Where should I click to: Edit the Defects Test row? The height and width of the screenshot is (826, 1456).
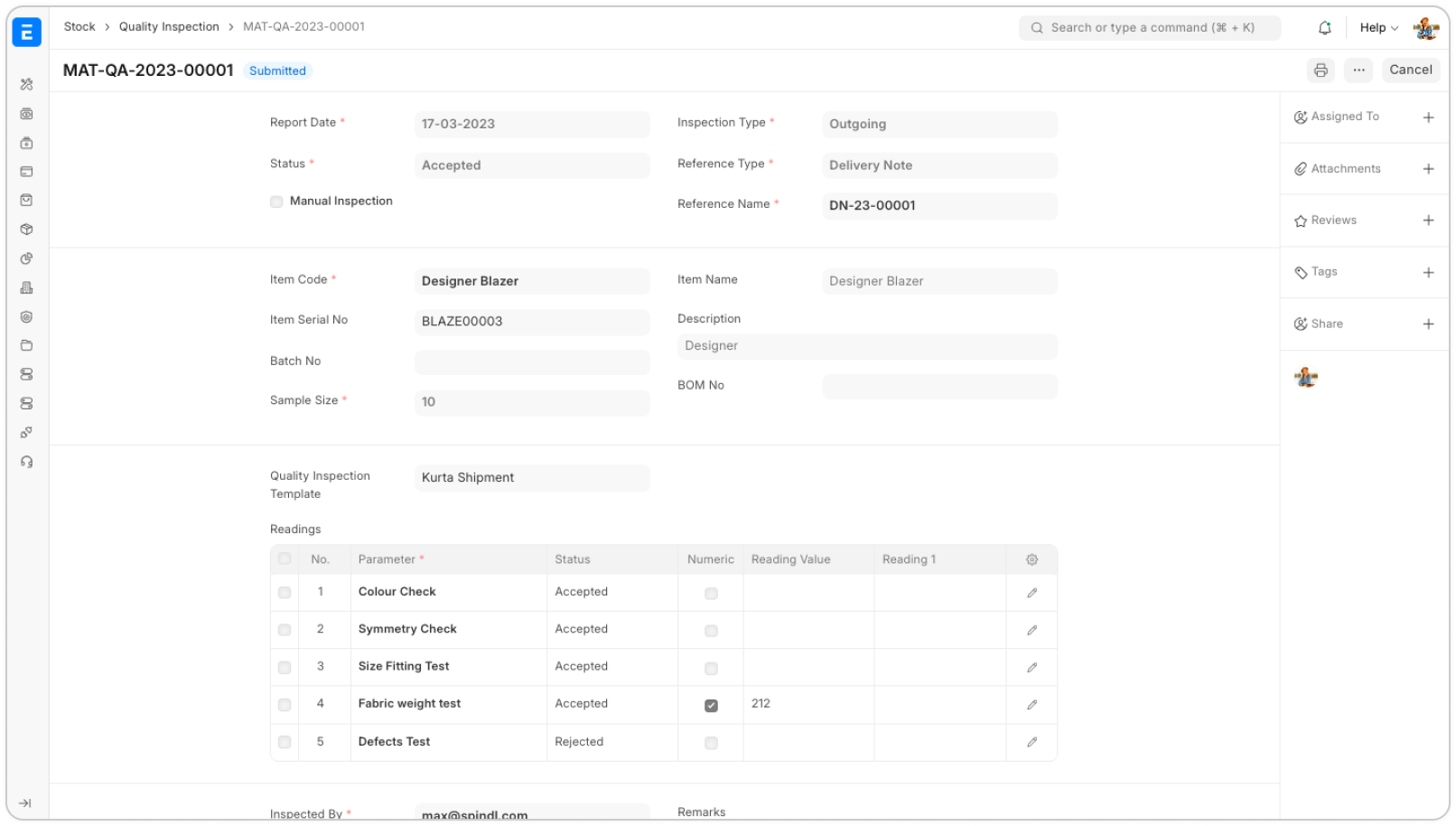(1031, 742)
